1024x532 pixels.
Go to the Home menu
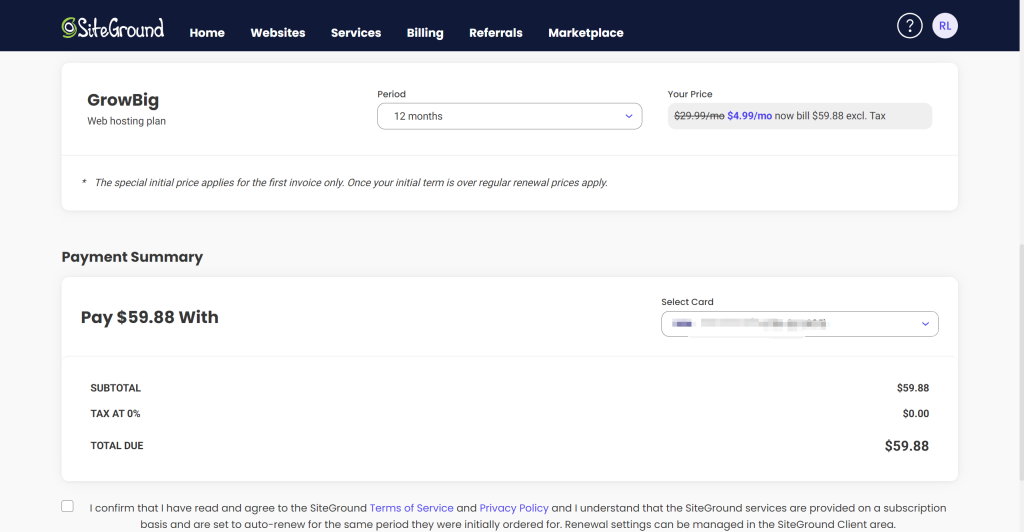click(207, 33)
